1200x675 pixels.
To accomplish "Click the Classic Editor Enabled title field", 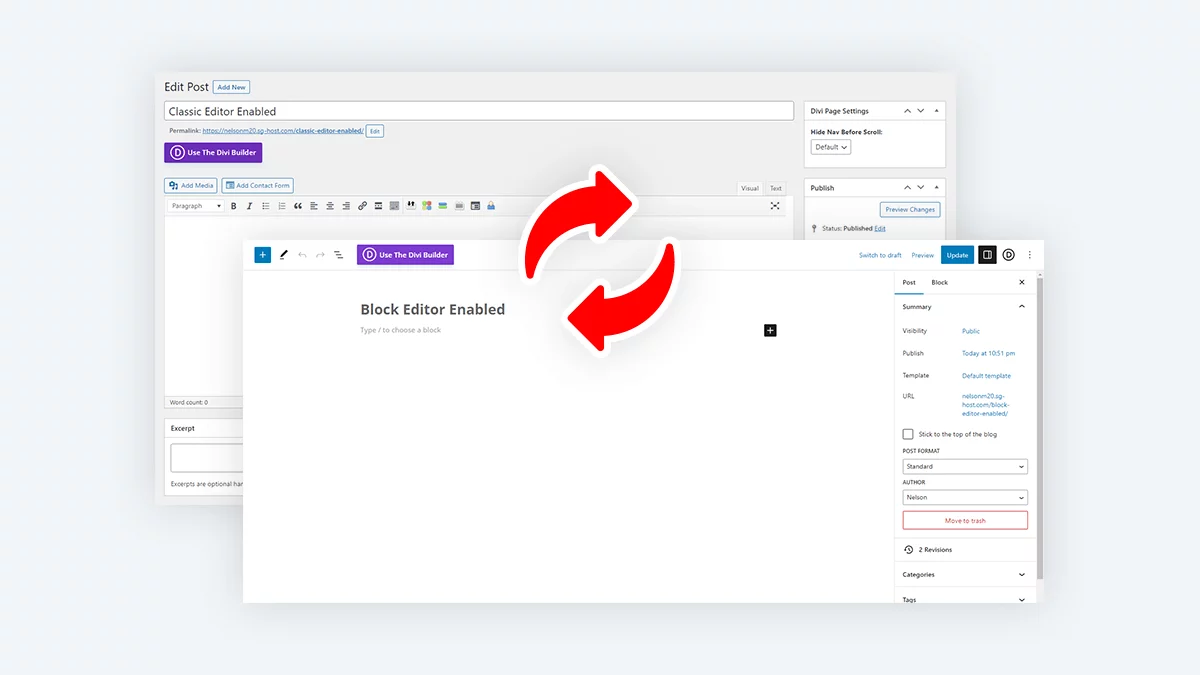I will [479, 111].
